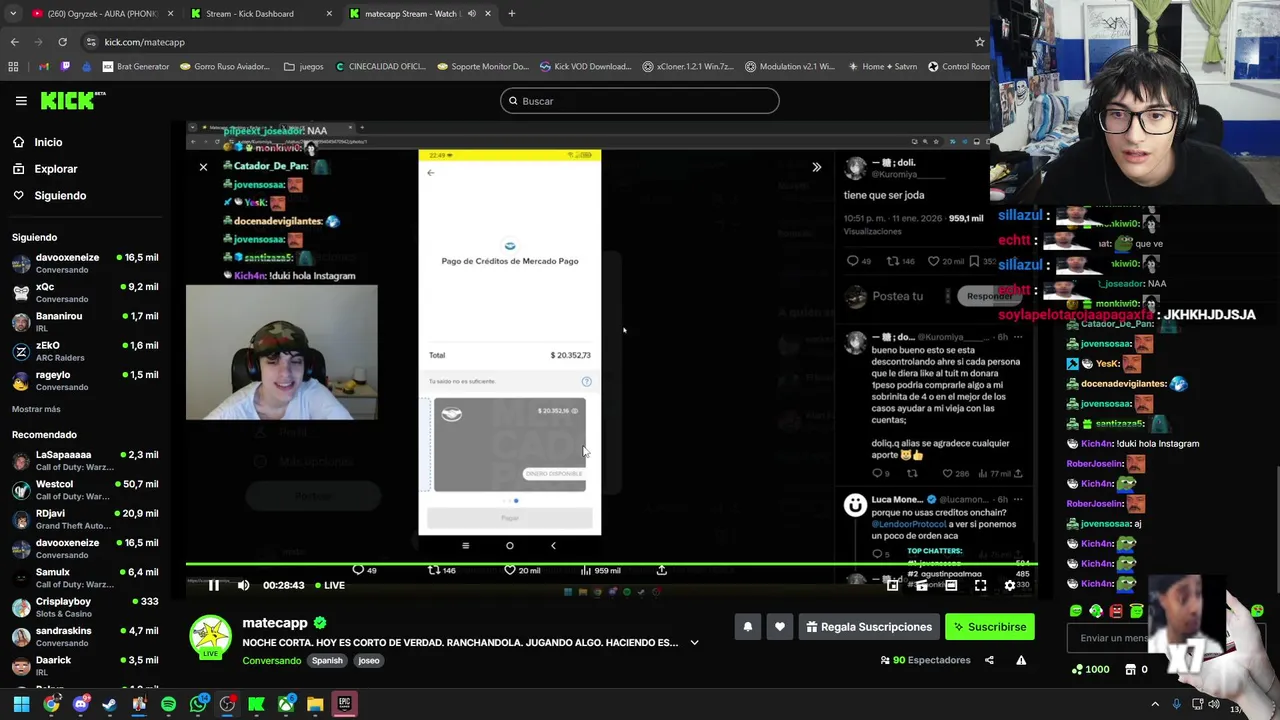Show hidden system tray icons
1280x720 pixels.
1155,704
